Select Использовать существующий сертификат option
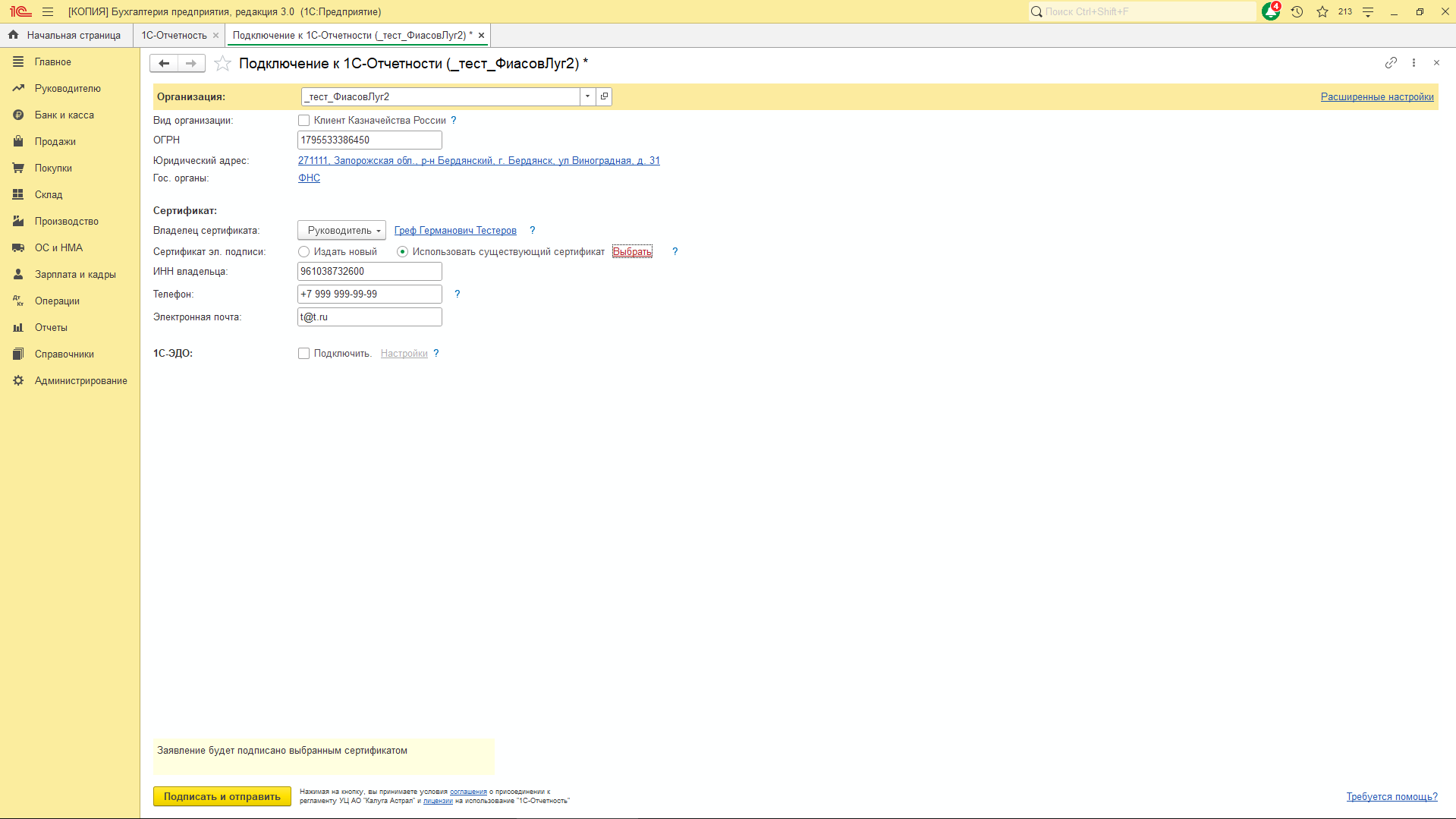The height and width of the screenshot is (819, 1456). 402,251
